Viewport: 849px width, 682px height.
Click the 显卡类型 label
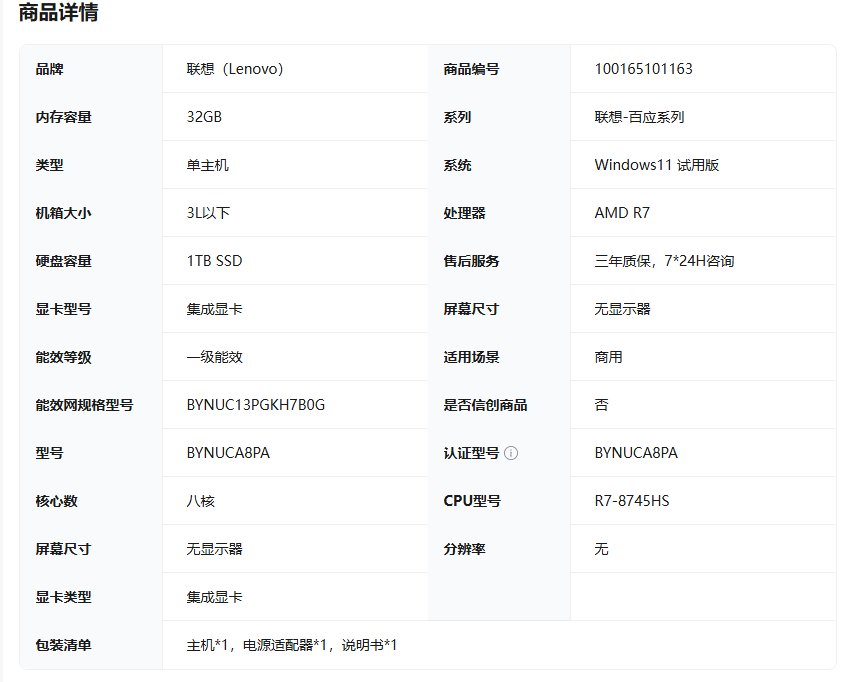(63, 598)
